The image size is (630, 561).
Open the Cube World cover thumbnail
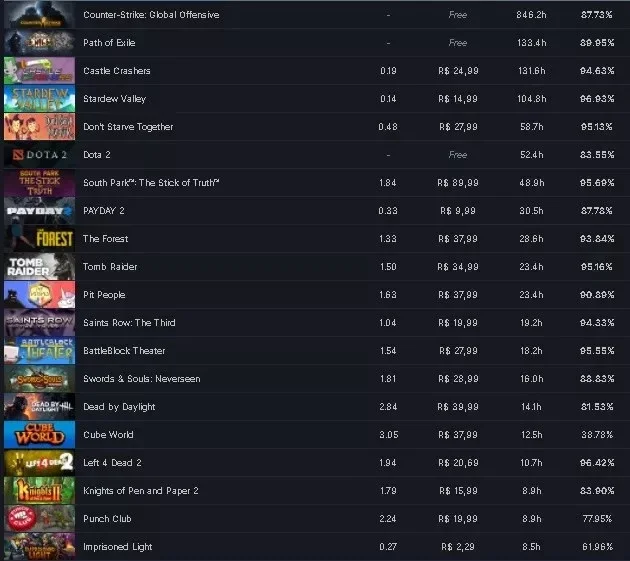[x=39, y=434]
